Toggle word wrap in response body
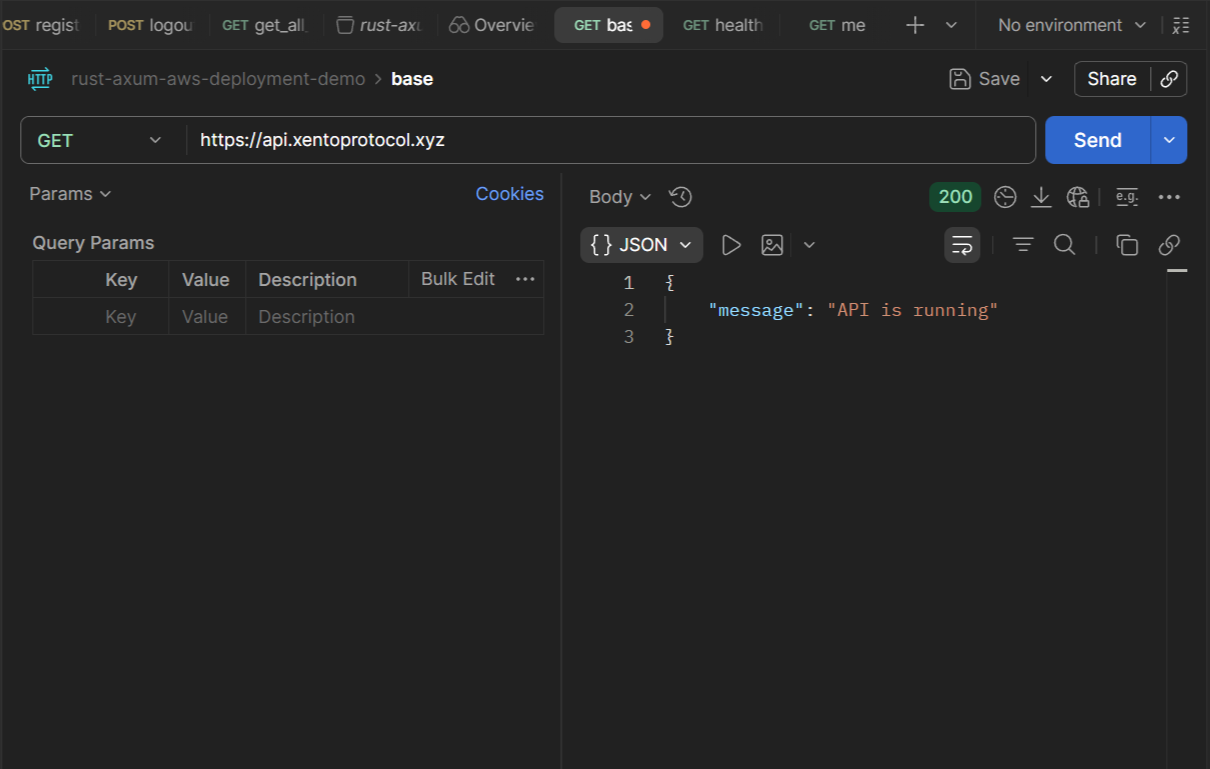 962,245
